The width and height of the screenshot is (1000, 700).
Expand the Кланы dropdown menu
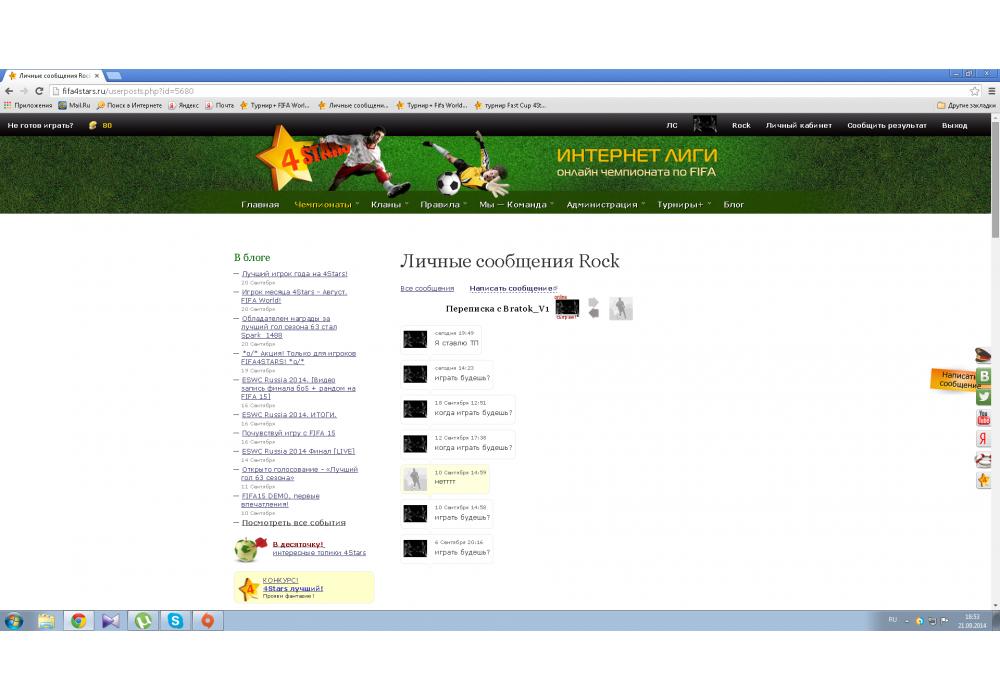(389, 205)
